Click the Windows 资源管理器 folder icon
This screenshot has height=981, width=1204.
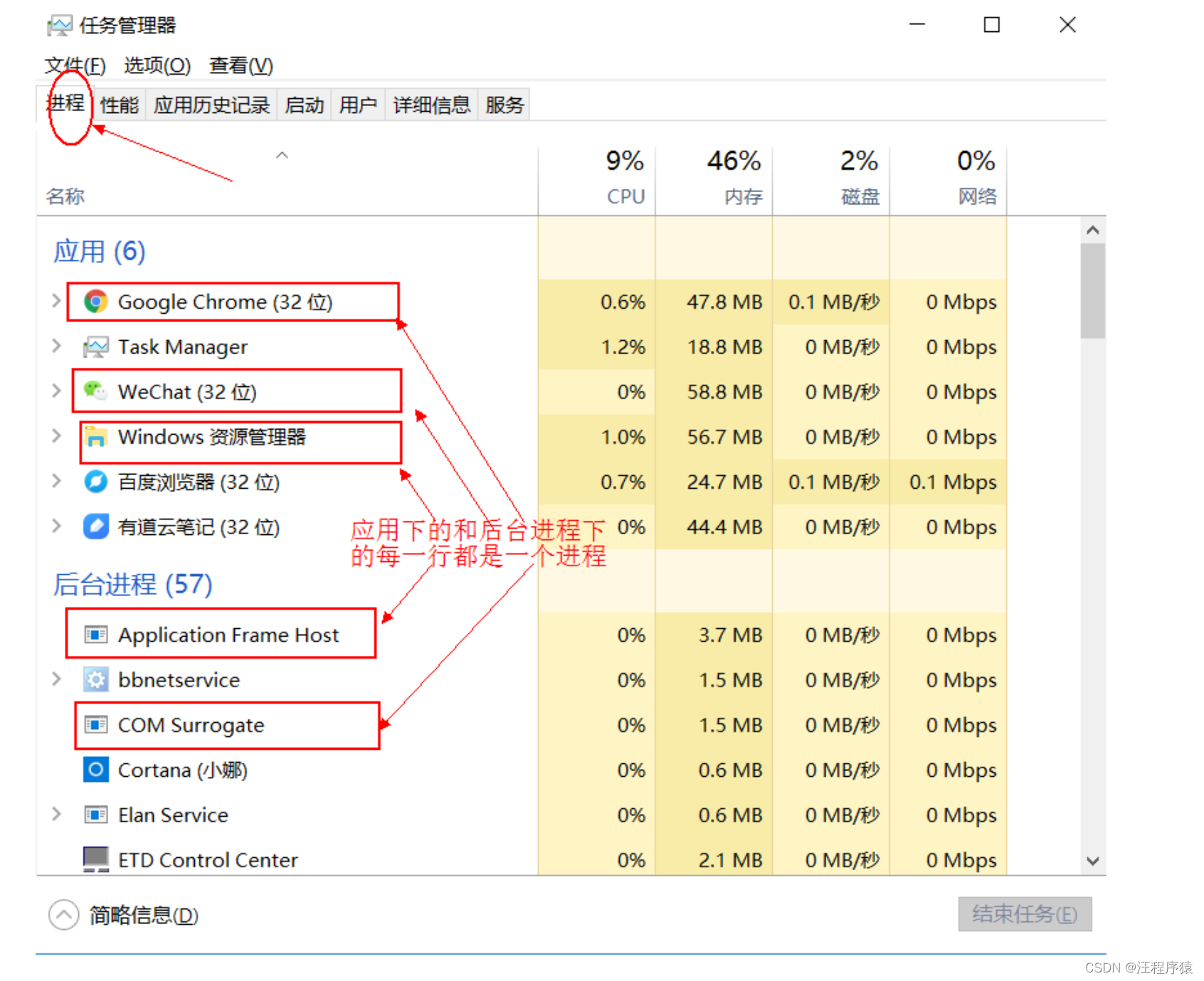point(96,436)
